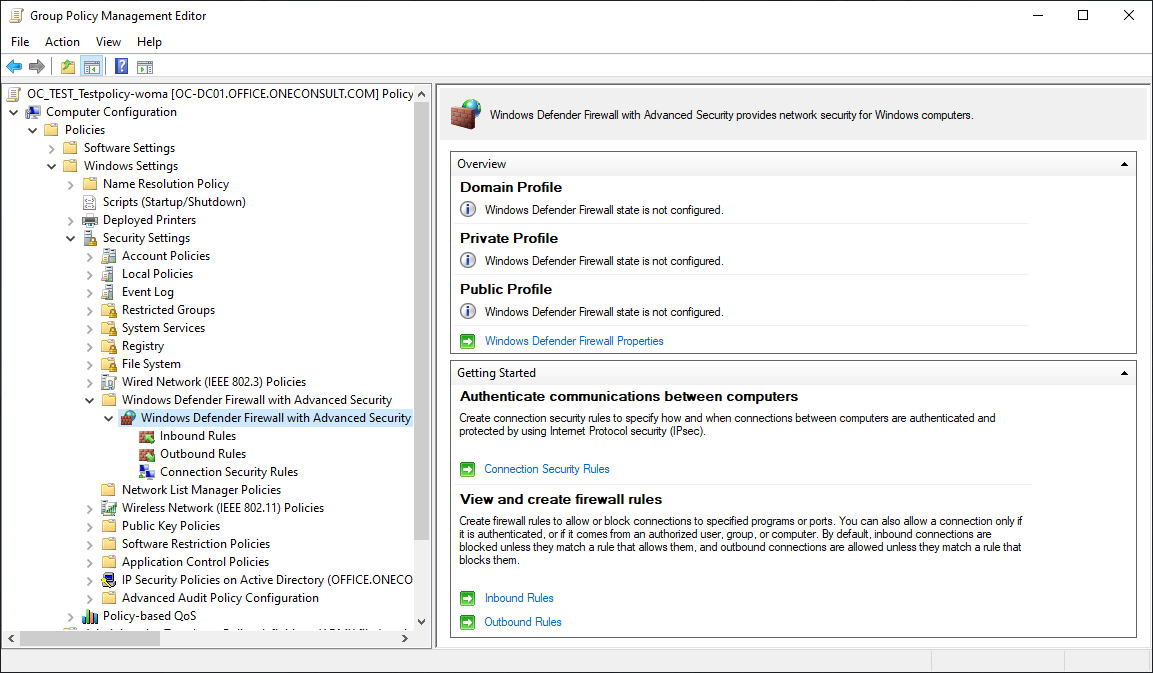Click the Back arrow toolbar icon
Image resolution: width=1153 pixels, height=673 pixels.
14,67
